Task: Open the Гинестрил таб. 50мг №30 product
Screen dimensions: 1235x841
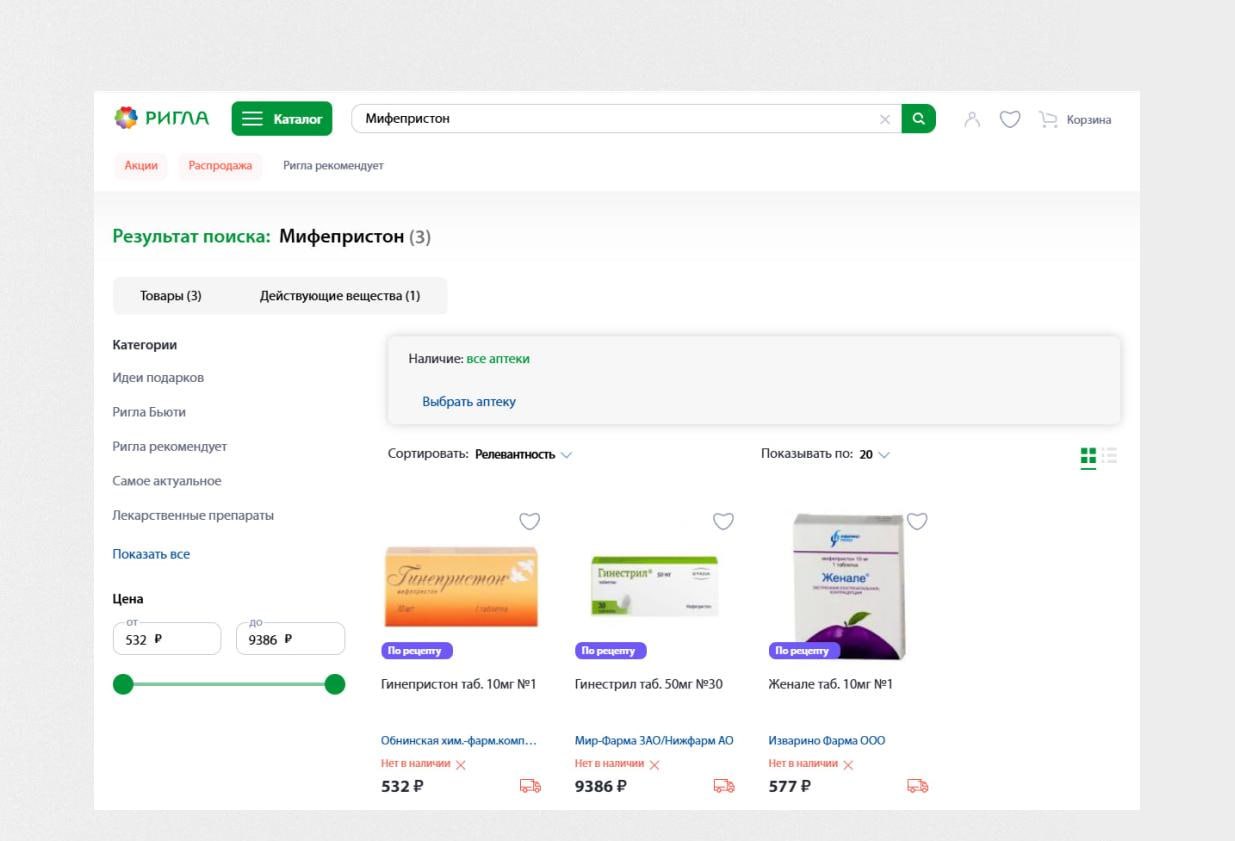Action: click(649, 685)
